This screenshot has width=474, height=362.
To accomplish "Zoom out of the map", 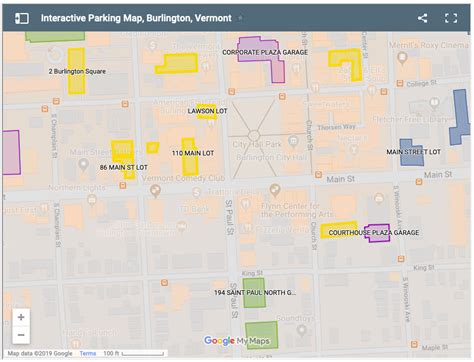I will tap(21, 335).
